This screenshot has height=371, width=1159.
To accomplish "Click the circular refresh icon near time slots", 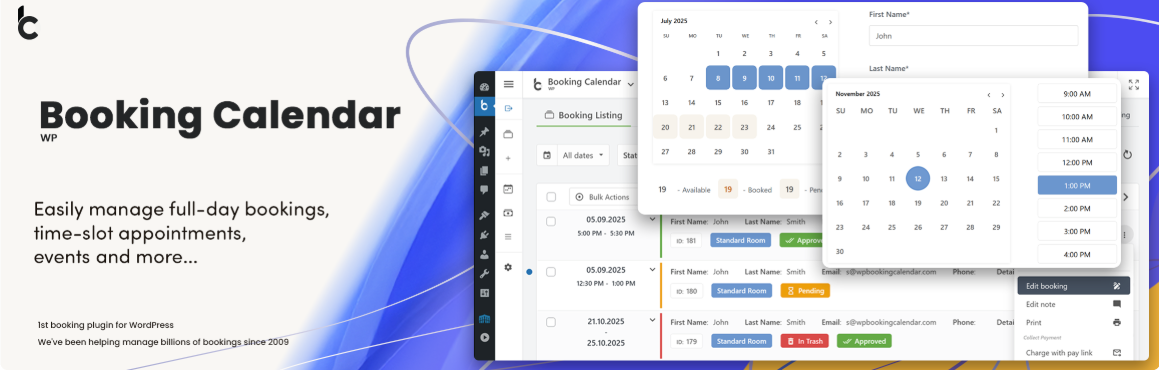I will [1127, 155].
